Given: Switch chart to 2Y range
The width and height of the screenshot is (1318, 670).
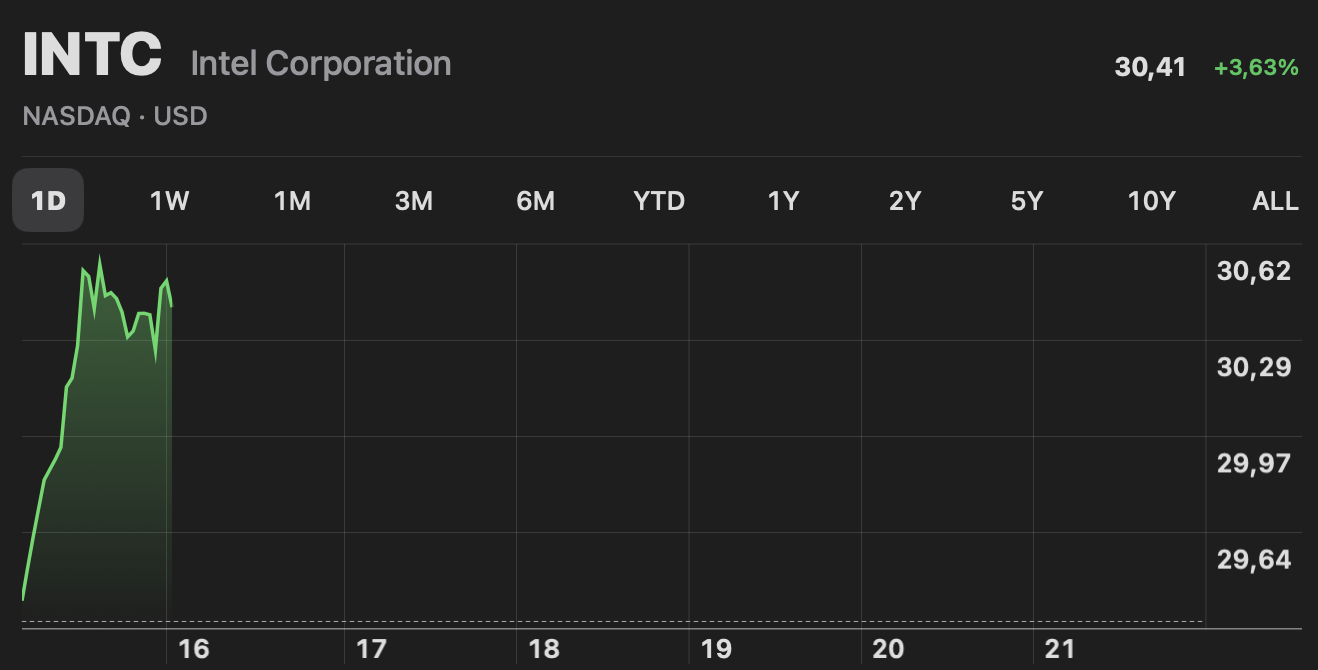Looking at the screenshot, I should click(x=905, y=201).
